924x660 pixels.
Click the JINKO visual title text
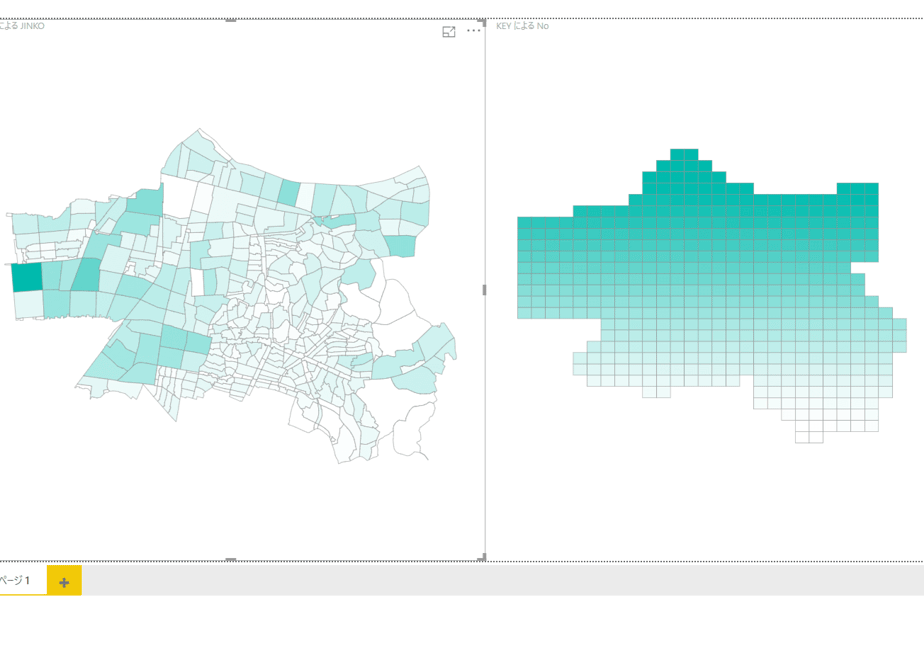click(x=22, y=26)
